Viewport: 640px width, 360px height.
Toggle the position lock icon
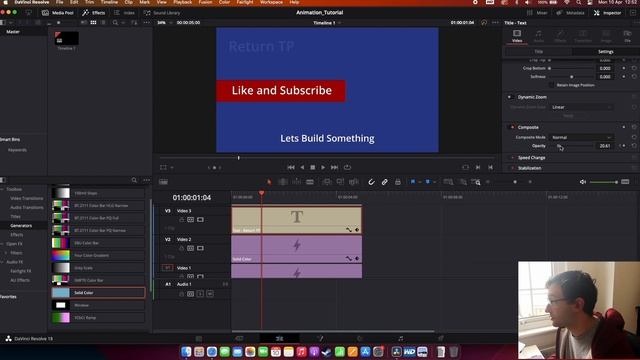tap(398, 182)
